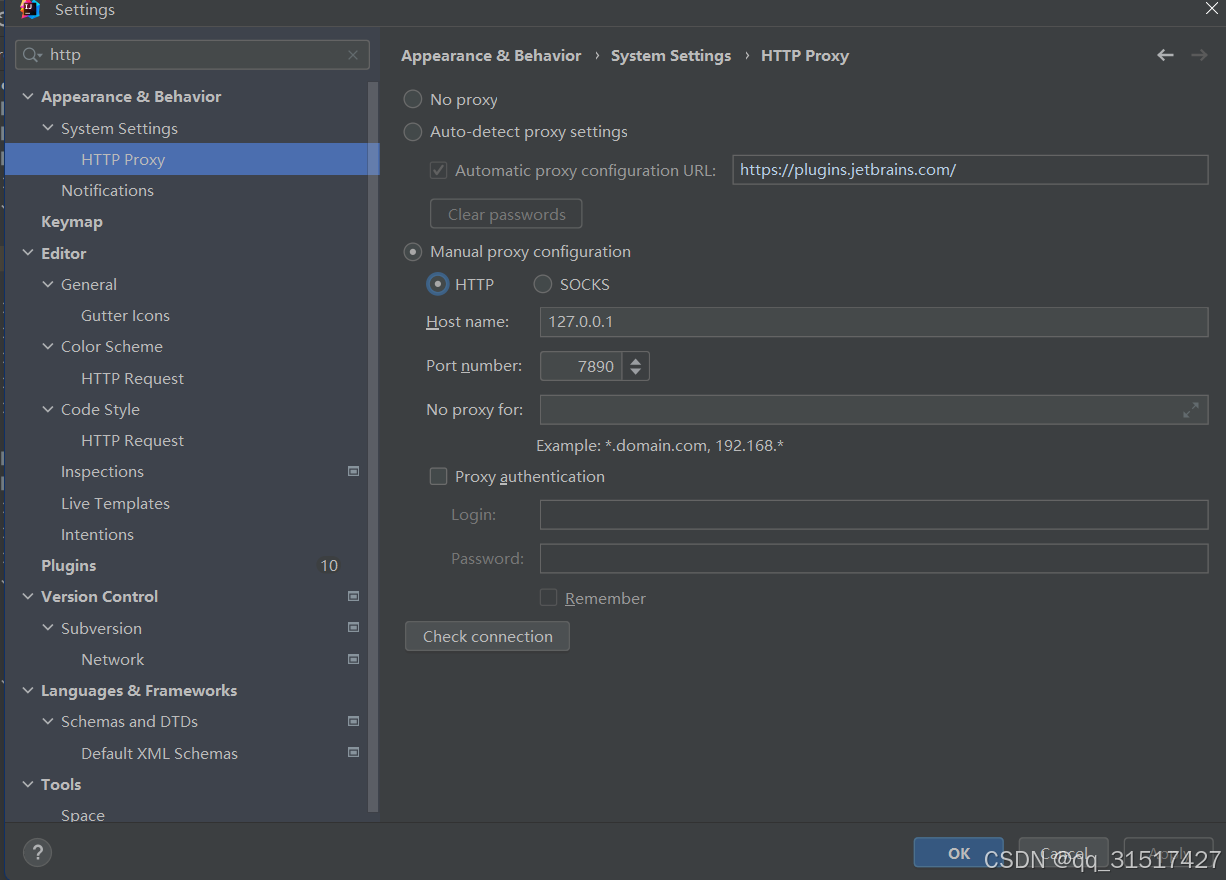The image size is (1226, 880).
Task: Increase the port number with the up arrow
Action: [x=636, y=359]
